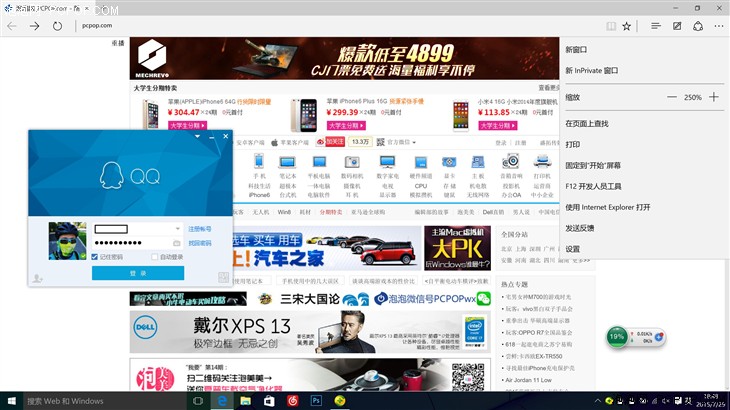Screen dimensions: 730x410
Task: Select 固定到开始屏幕 menu item
Action: (593, 165)
